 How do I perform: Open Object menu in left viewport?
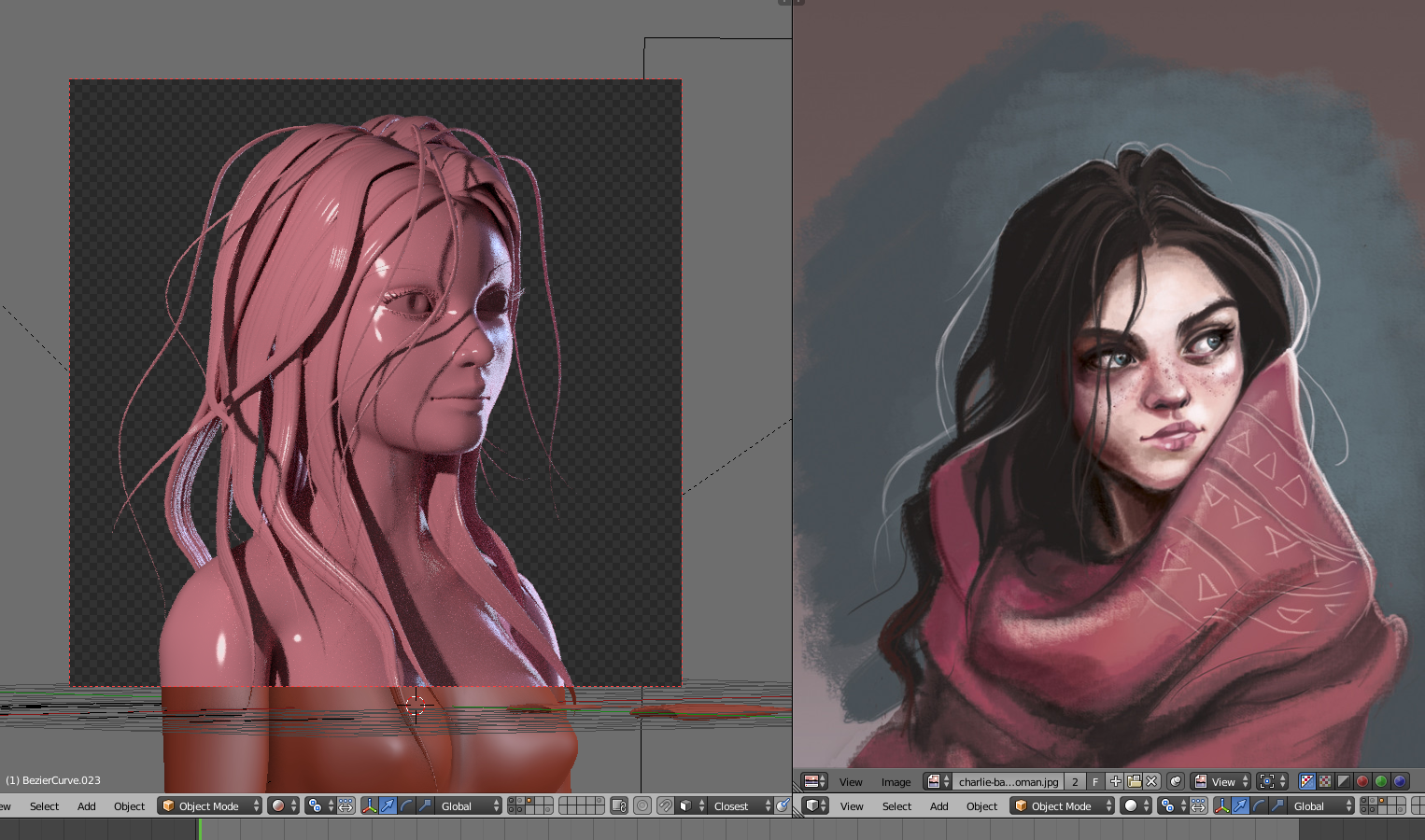pos(129,805)
